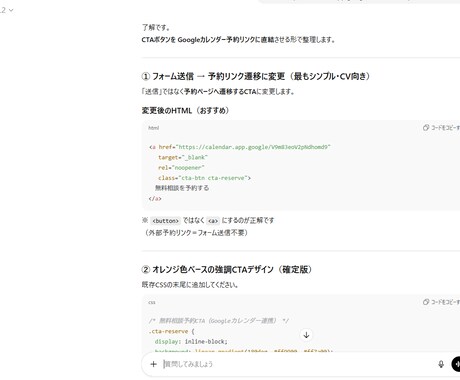Copy the CSS code block
Image resolution: width=460 pixels, height=380 pixels.
coord(441,302)
